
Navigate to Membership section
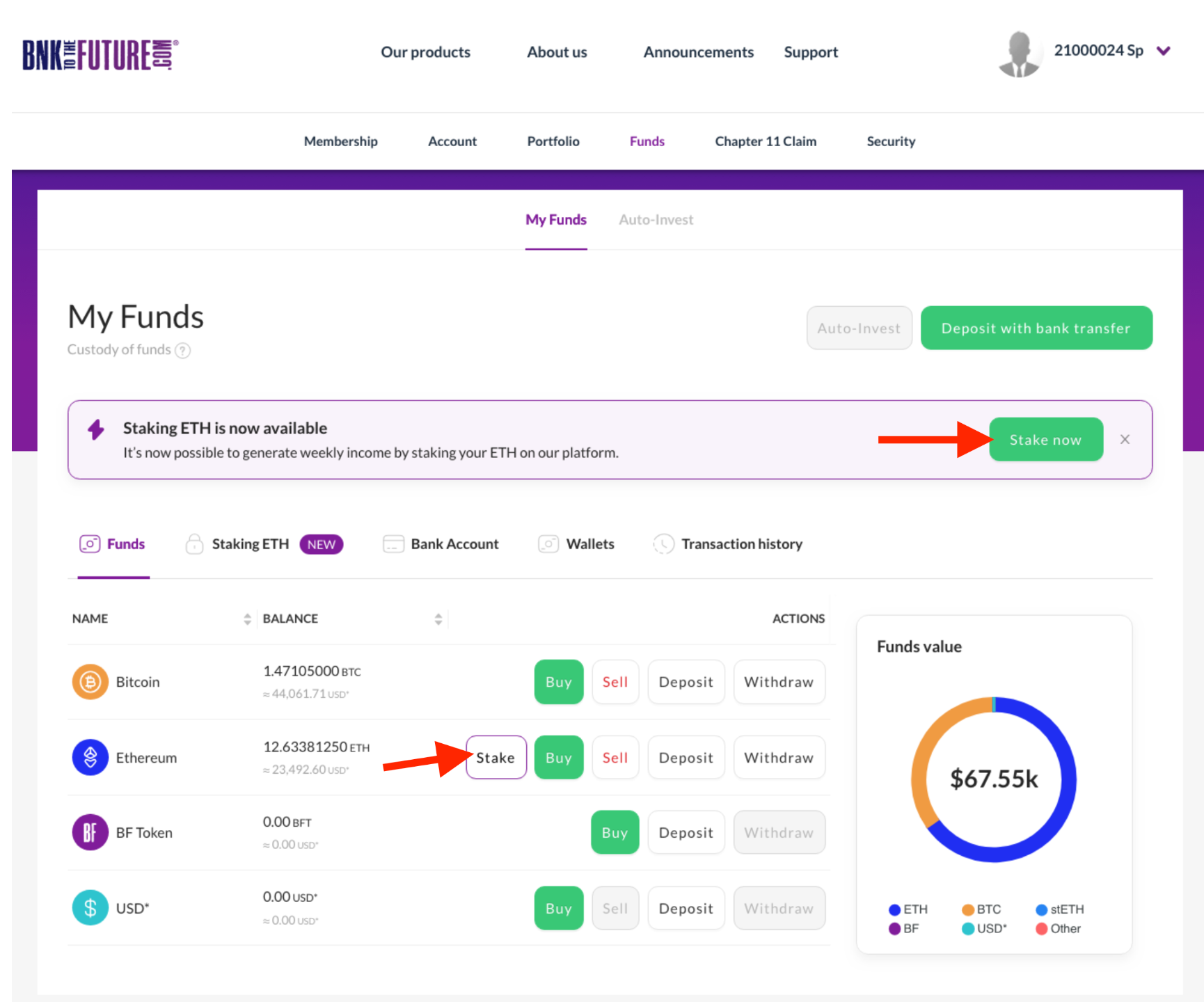click(x=341, y=141)
